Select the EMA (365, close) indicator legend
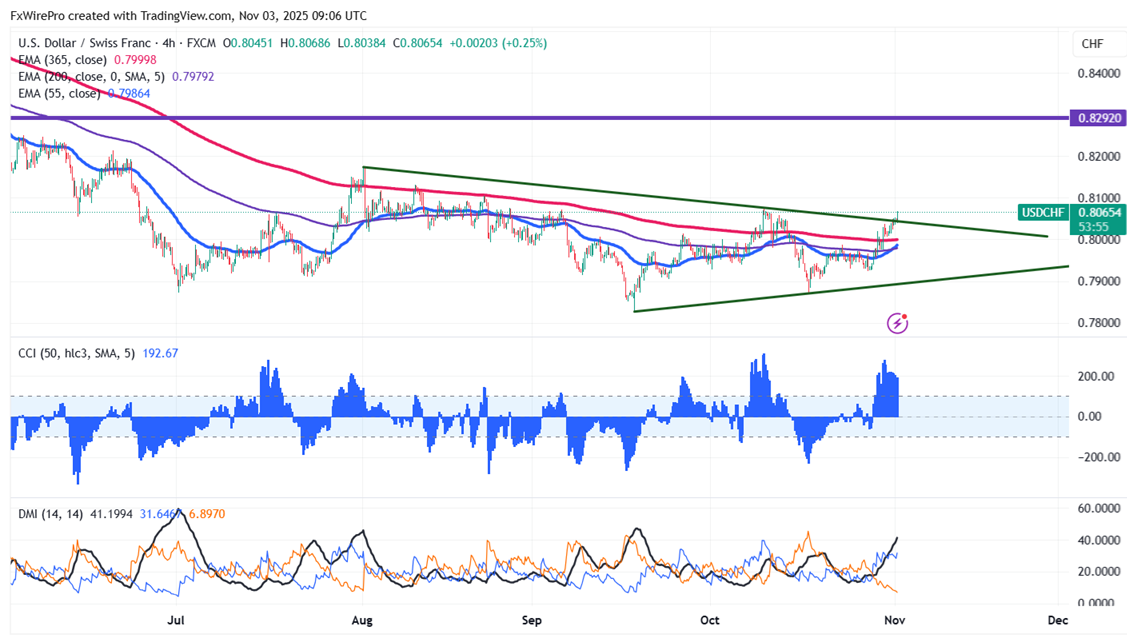Viewport: 1127px width, 639px height. tap(63, 60)
